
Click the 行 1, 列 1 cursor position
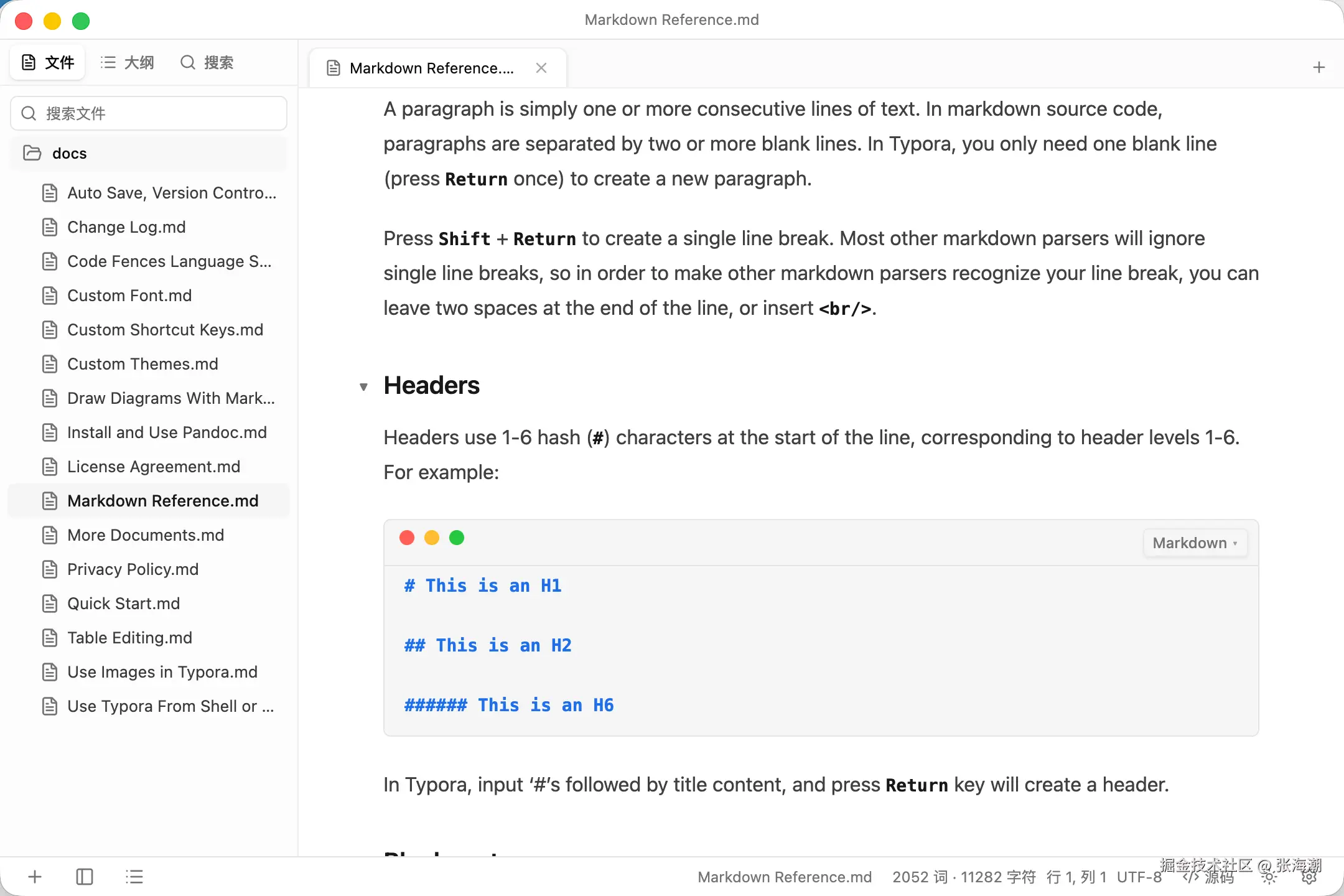[1076, 877]
